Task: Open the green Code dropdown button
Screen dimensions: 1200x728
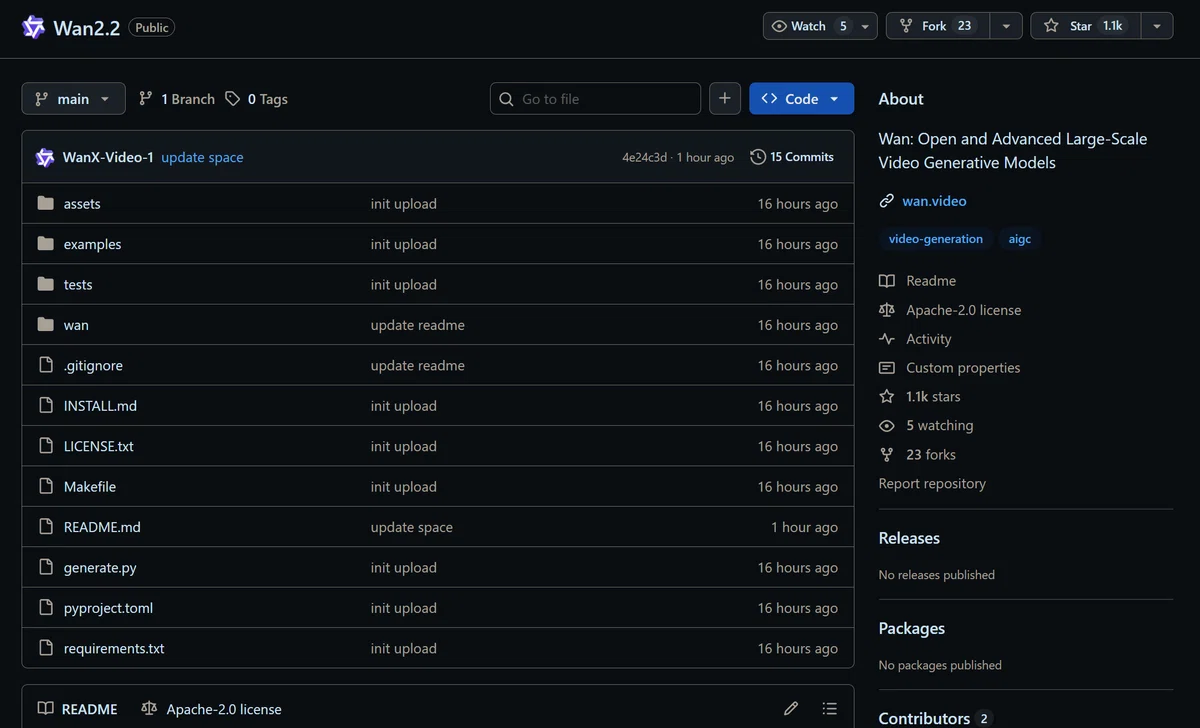Action: (x=801, y=99)
